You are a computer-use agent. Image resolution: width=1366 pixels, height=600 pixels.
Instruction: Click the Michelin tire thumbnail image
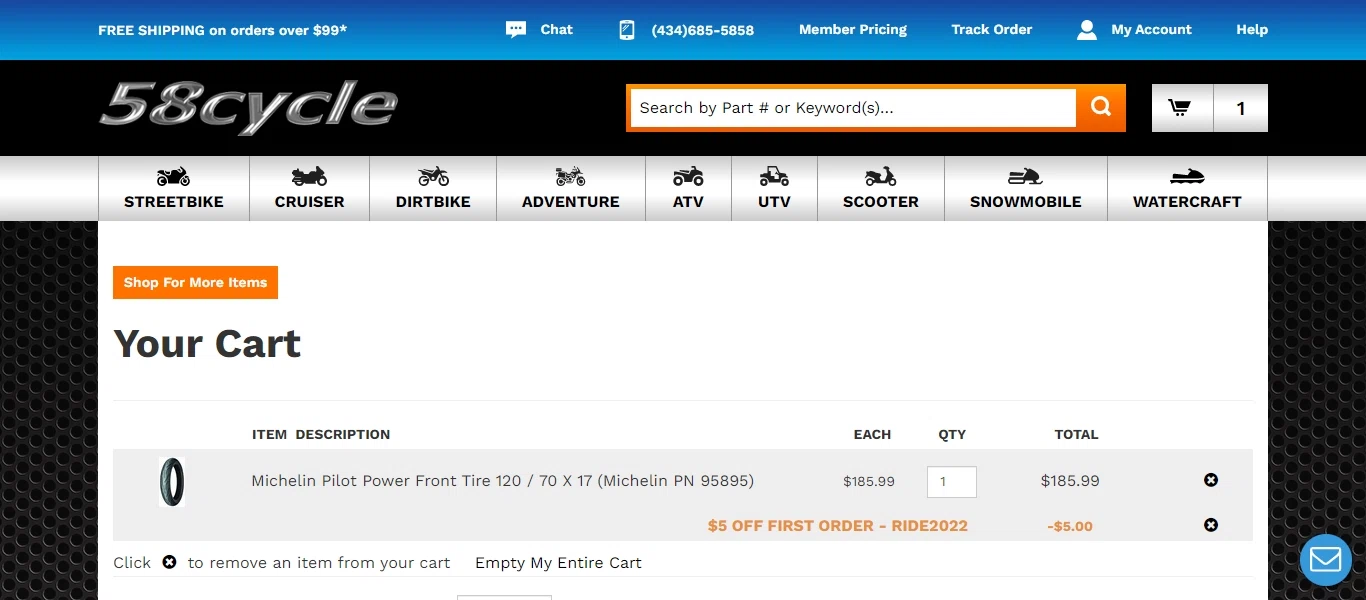tap(172, 481)
